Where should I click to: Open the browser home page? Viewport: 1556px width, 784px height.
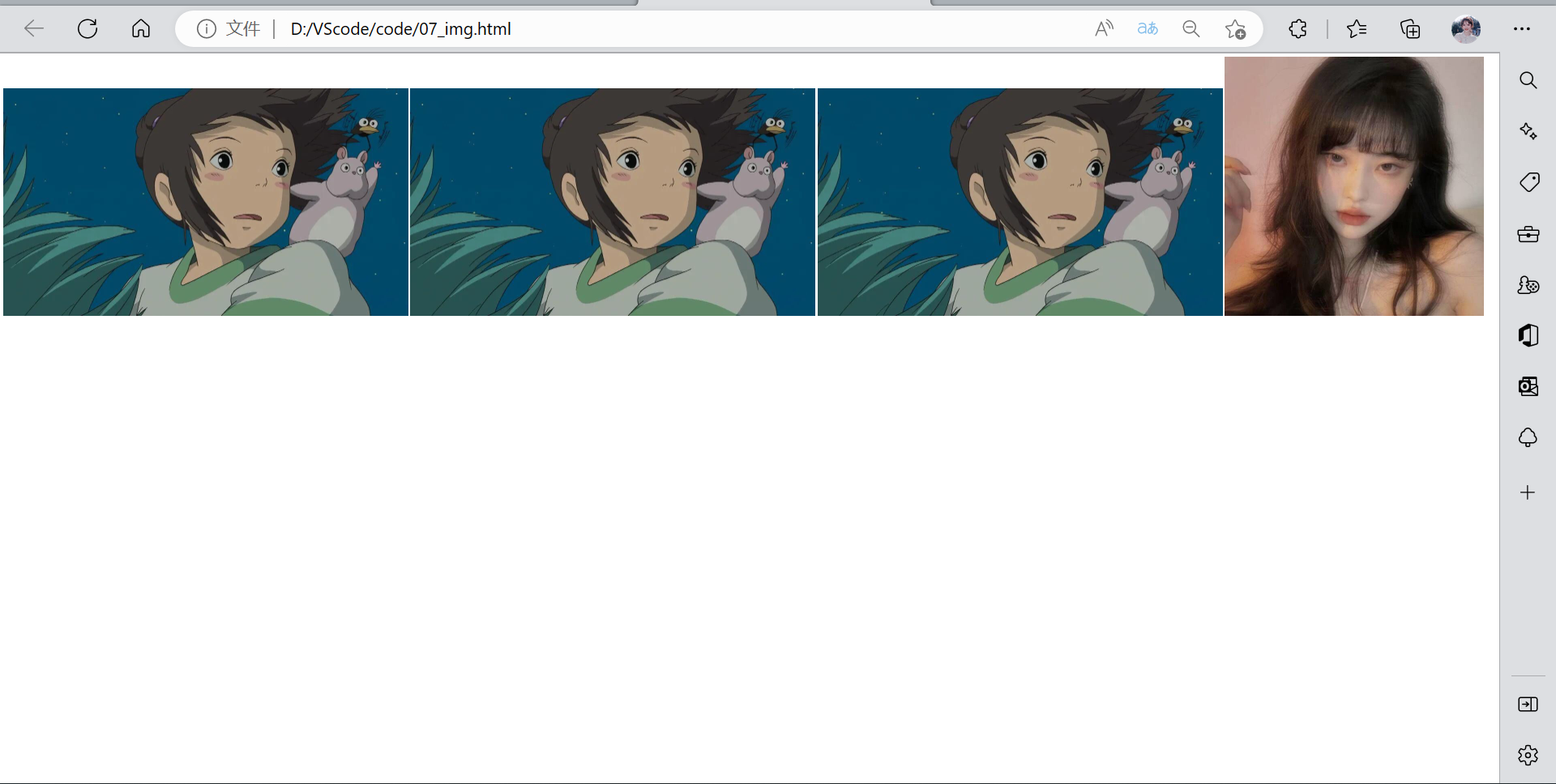(x=141, y=29)
